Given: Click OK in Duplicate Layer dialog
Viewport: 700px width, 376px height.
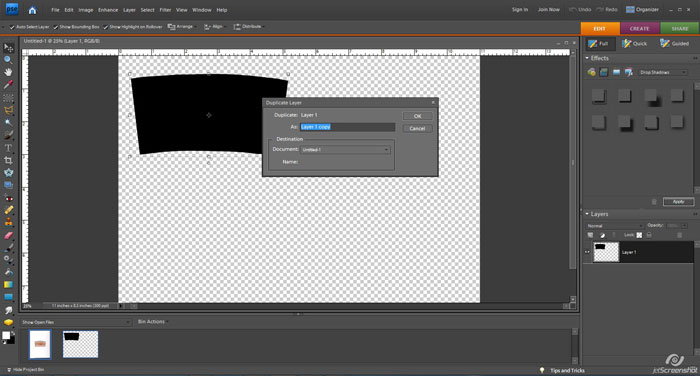Looking at the screenshot, I should click(417, 116).
